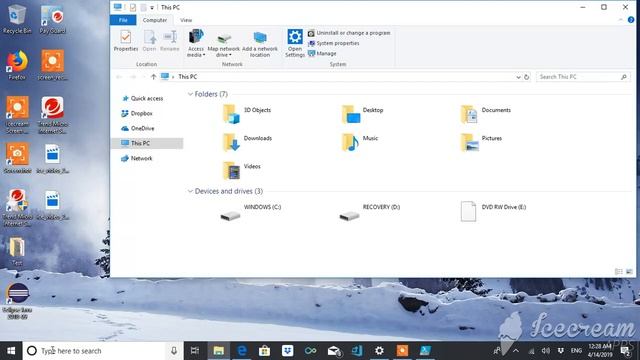Select Recycle Bin desktop icon
The image size is (640, 360).
[x=17, y=19]
